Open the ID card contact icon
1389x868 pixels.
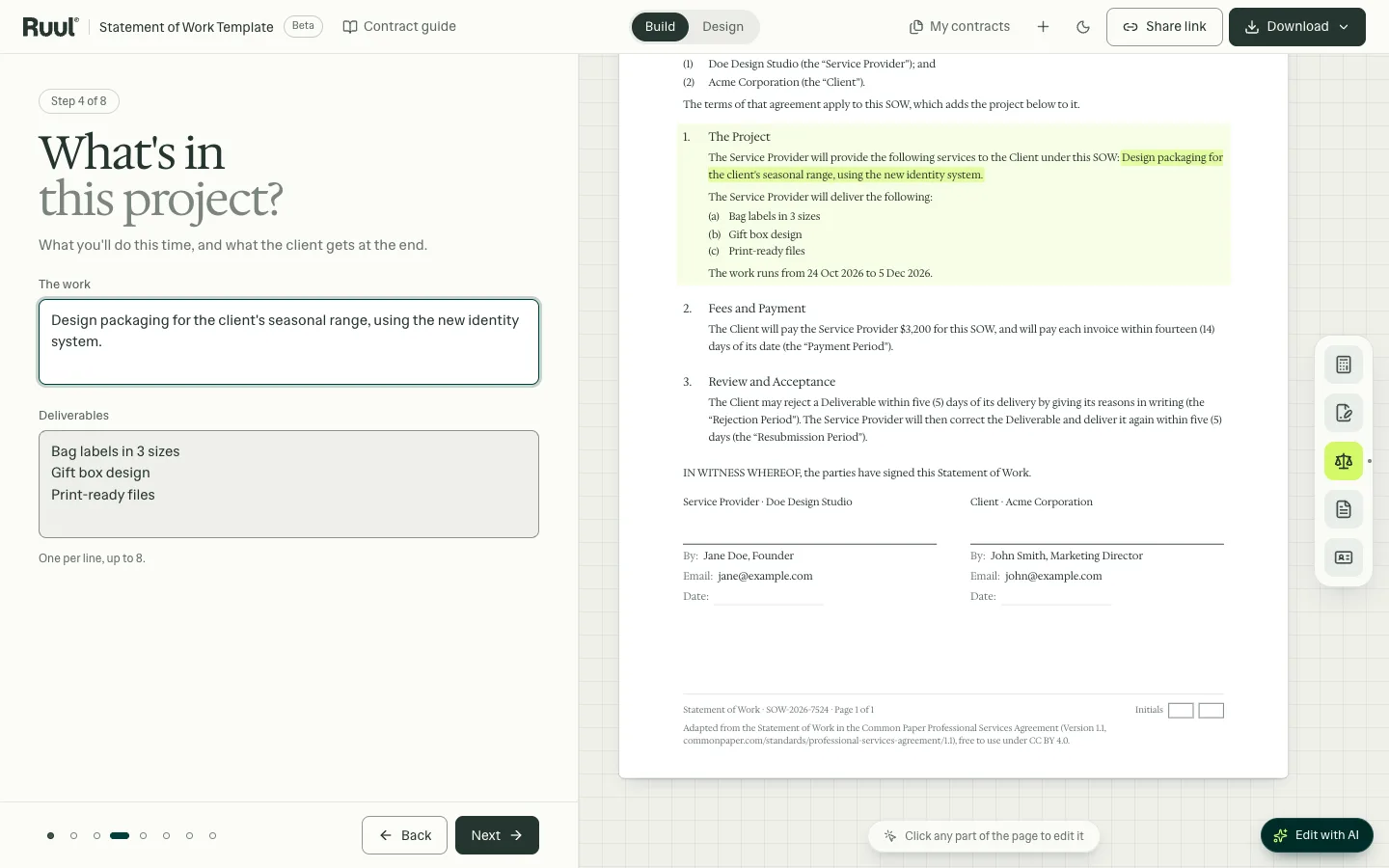point(1344,557)
